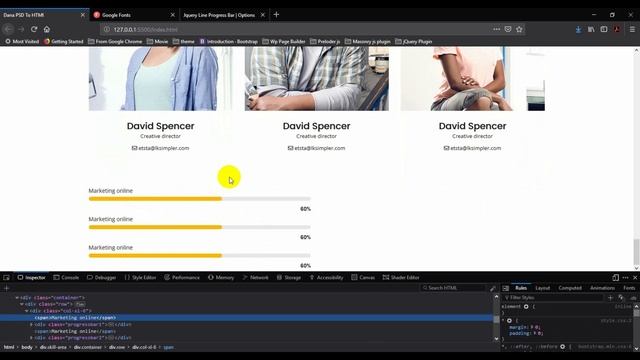Open DevTools three-dots customize menu

click(x=625, y=278)
